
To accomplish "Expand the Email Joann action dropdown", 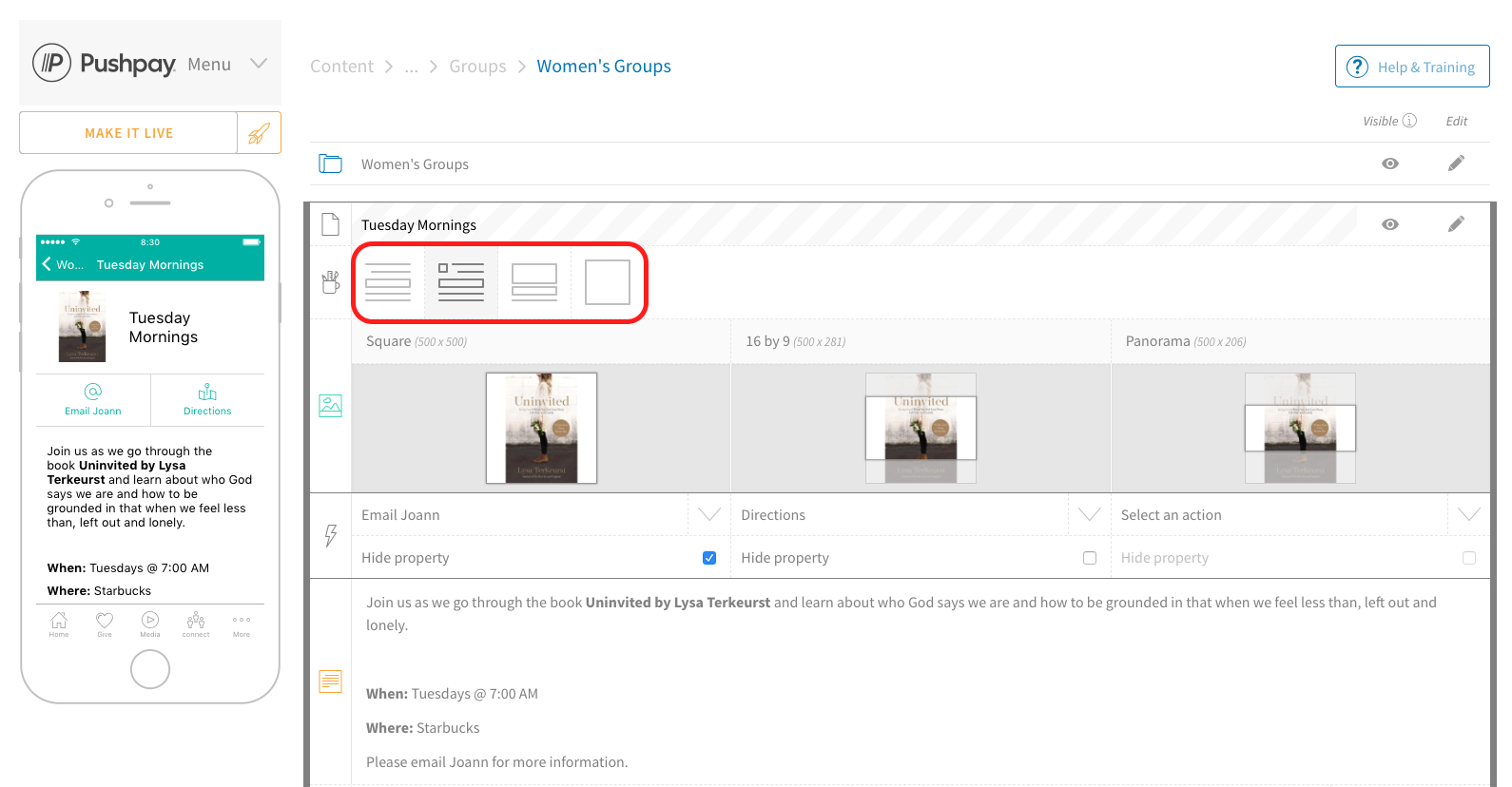I will pos(709,514).
